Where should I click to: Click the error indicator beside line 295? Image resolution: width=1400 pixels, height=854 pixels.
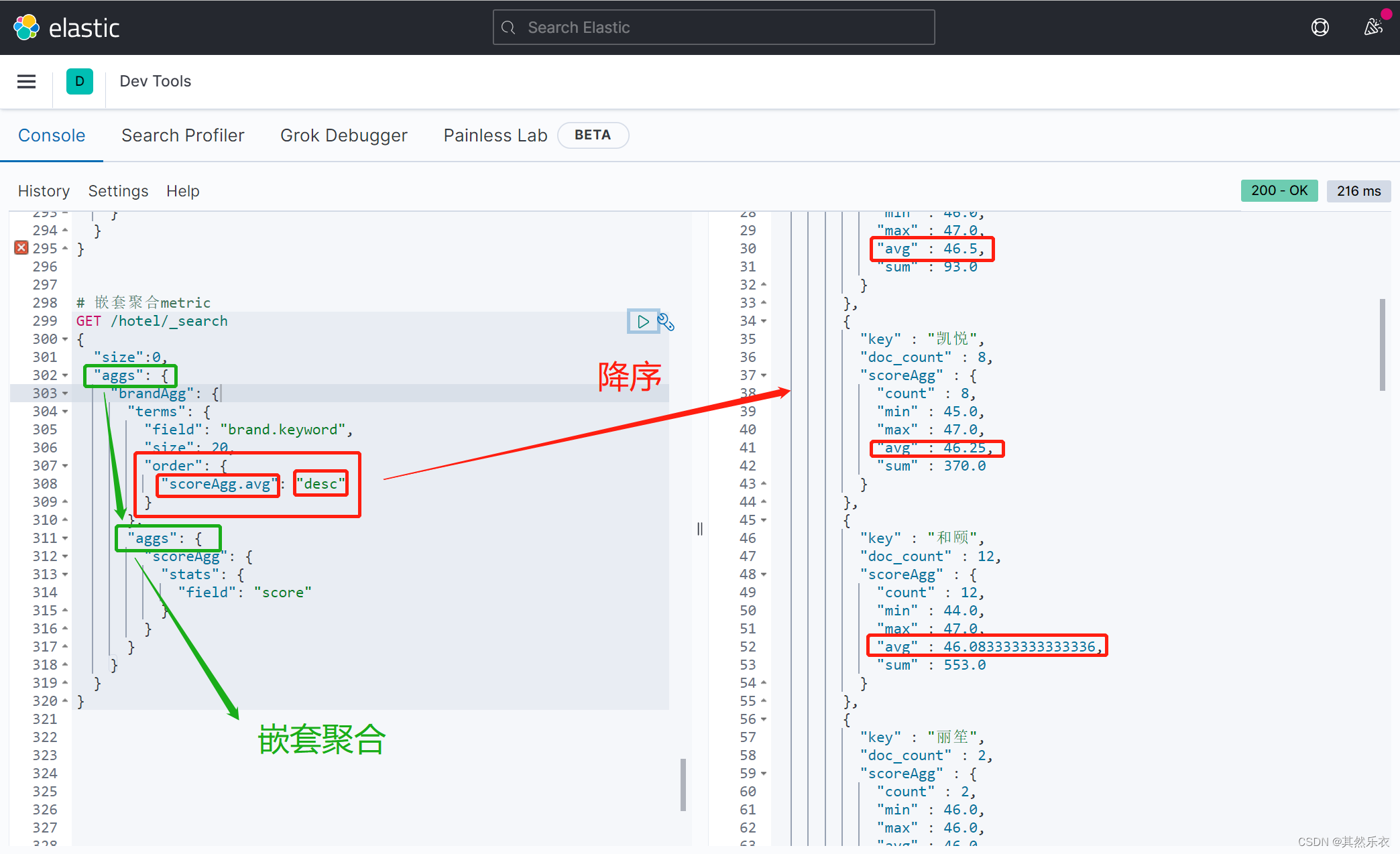point(21,247)
